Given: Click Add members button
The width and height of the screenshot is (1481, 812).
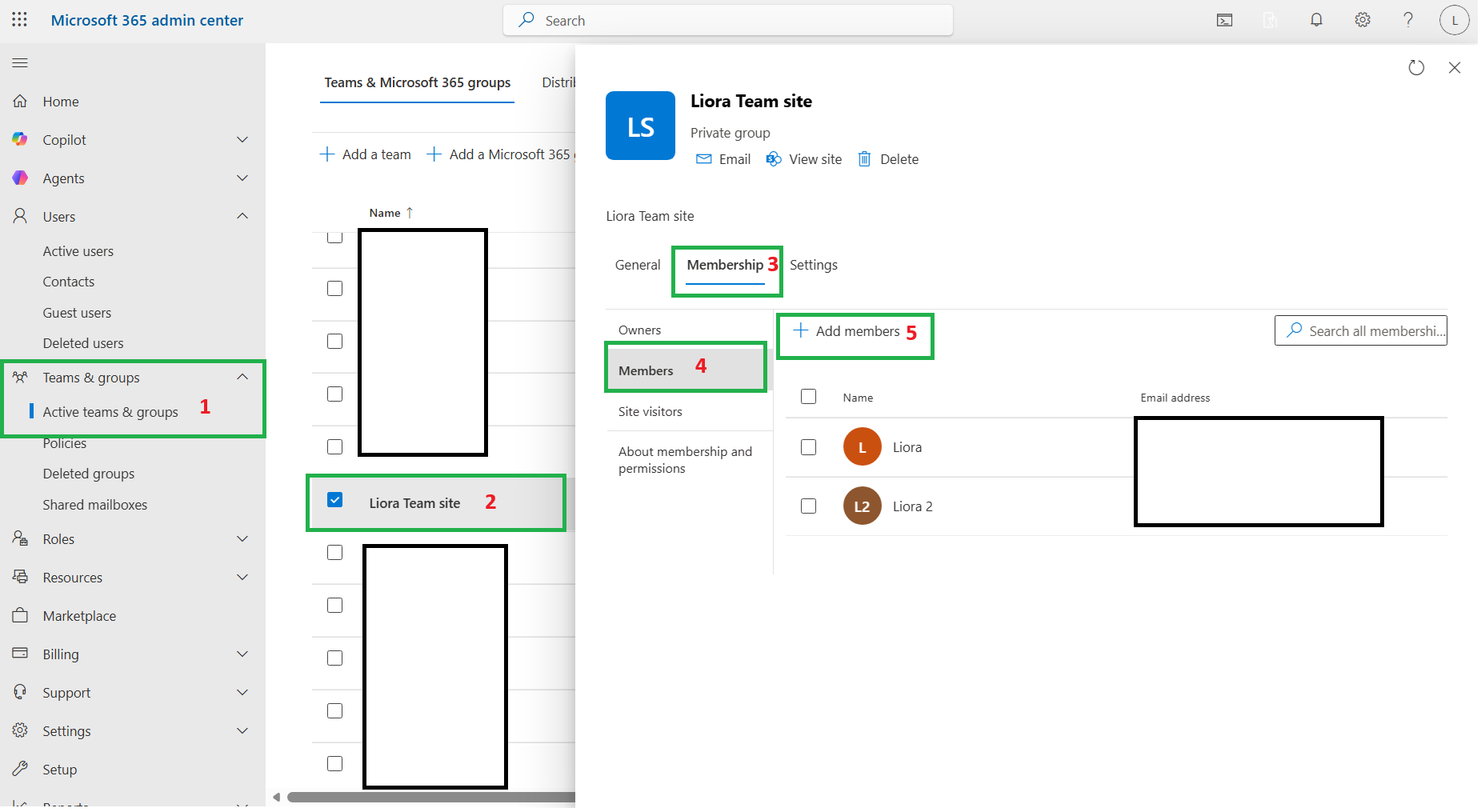Looking at the screenshot, I should [847, 331].
